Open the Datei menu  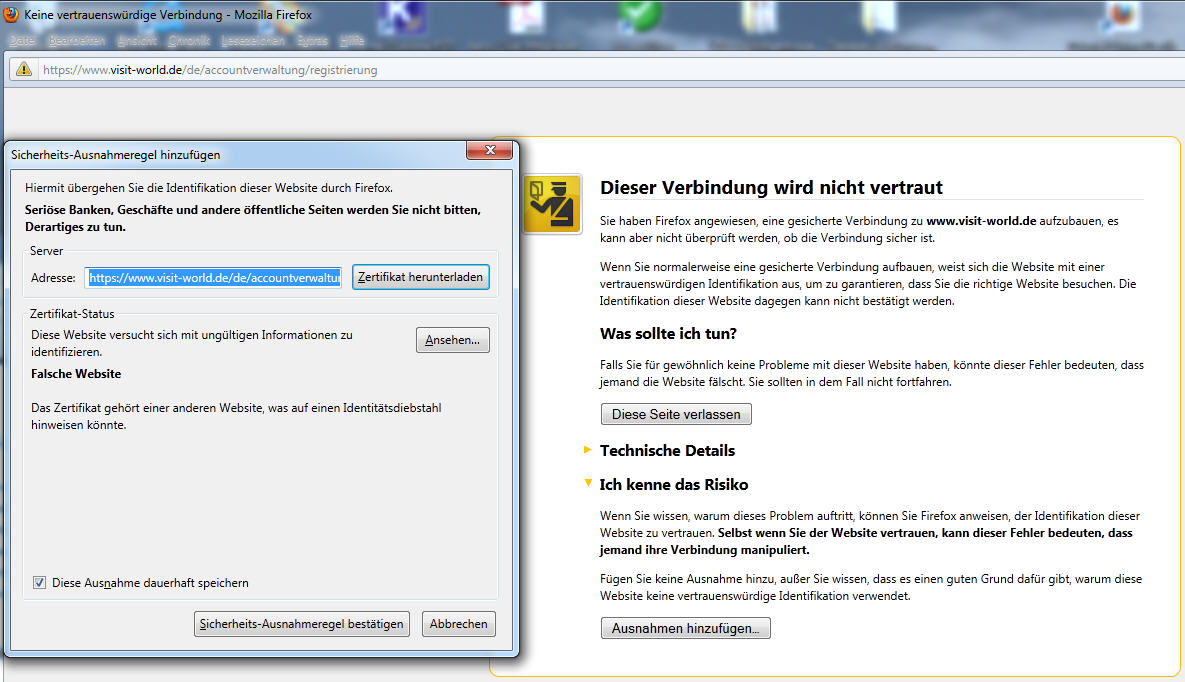pos(22,41)
